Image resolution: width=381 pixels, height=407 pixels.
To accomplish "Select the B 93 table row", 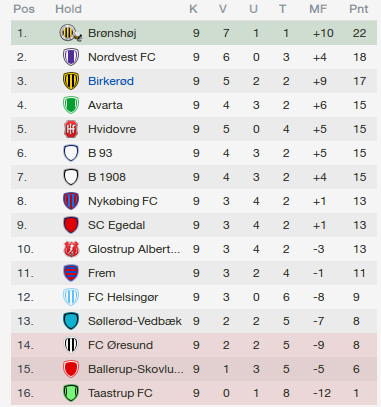I will pos(194,153).
